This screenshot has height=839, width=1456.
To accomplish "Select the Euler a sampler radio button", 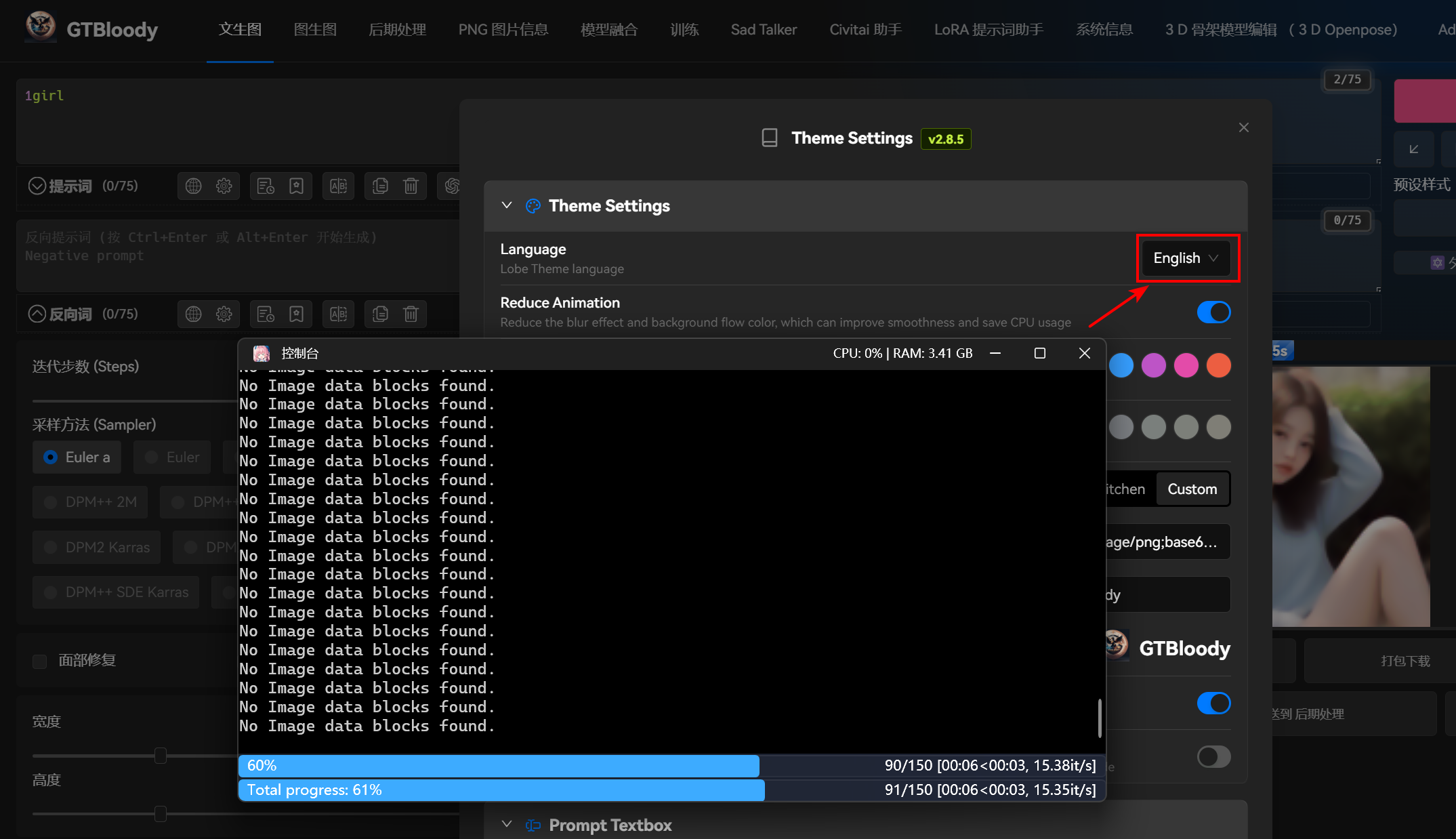I will pyautogui.click(x=51, y=457).
